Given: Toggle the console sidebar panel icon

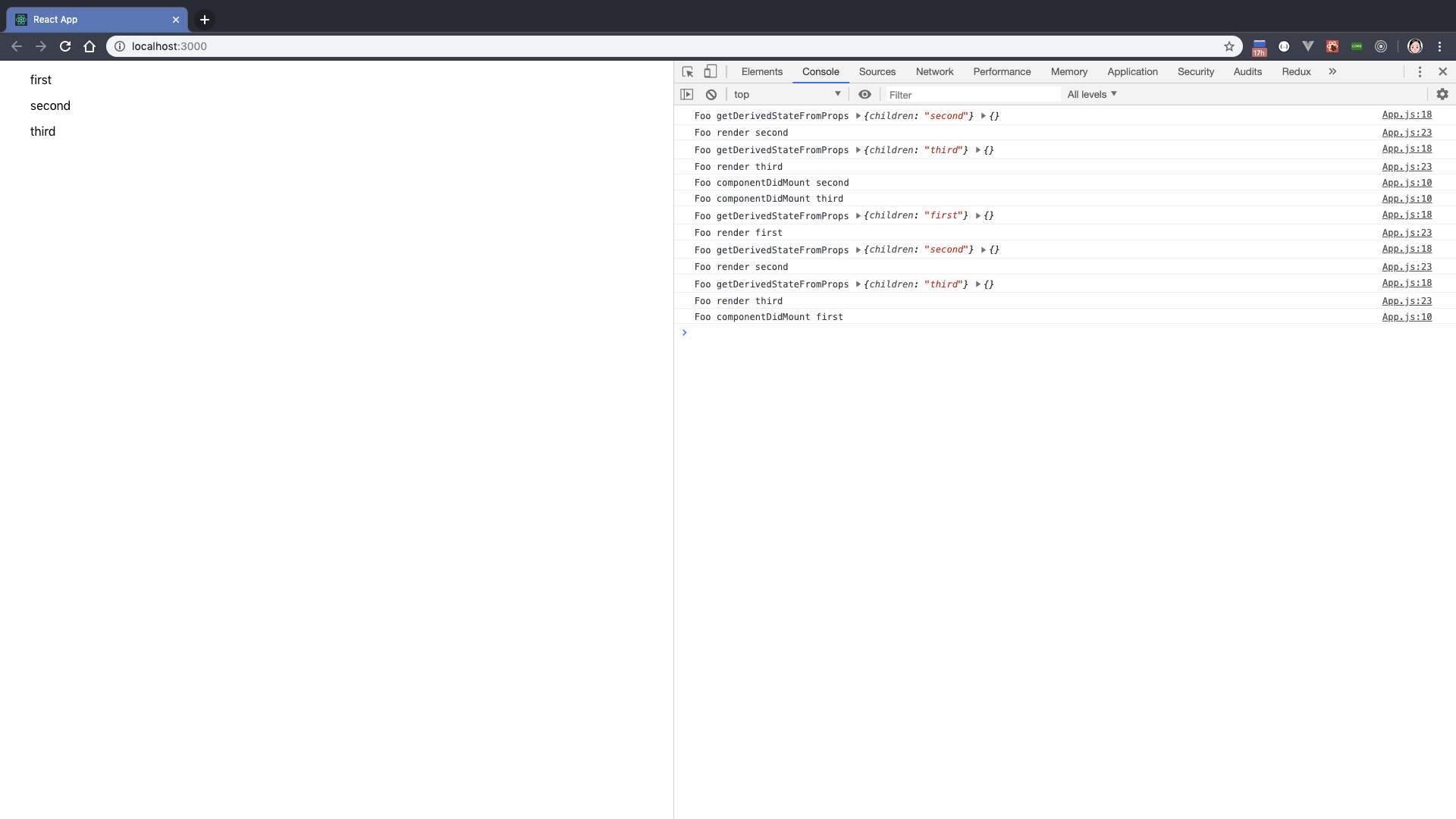Looking at the screenshot, I should [x=687, y=95].
